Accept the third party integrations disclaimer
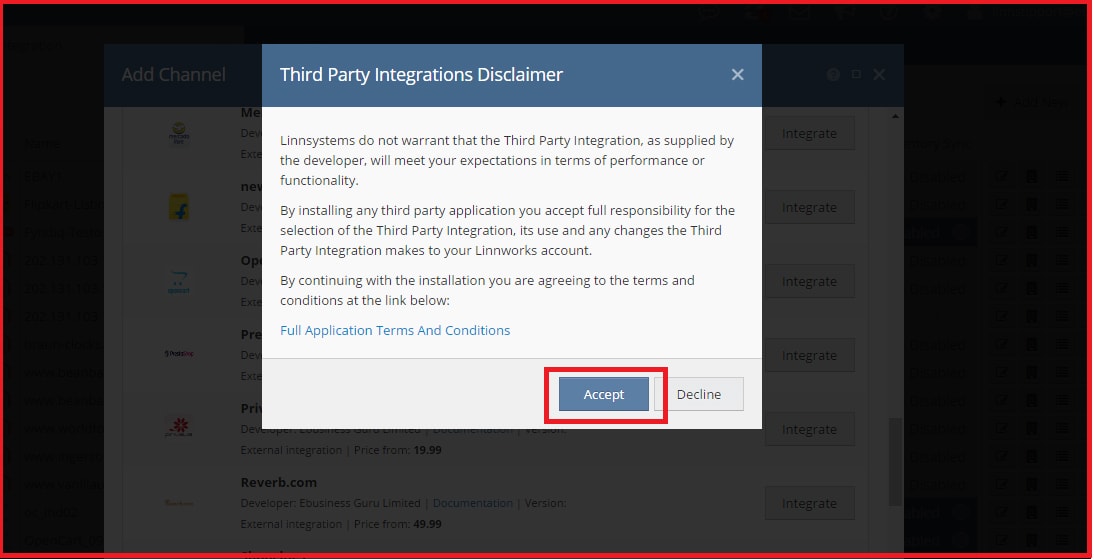 click(x=604, y=394)
